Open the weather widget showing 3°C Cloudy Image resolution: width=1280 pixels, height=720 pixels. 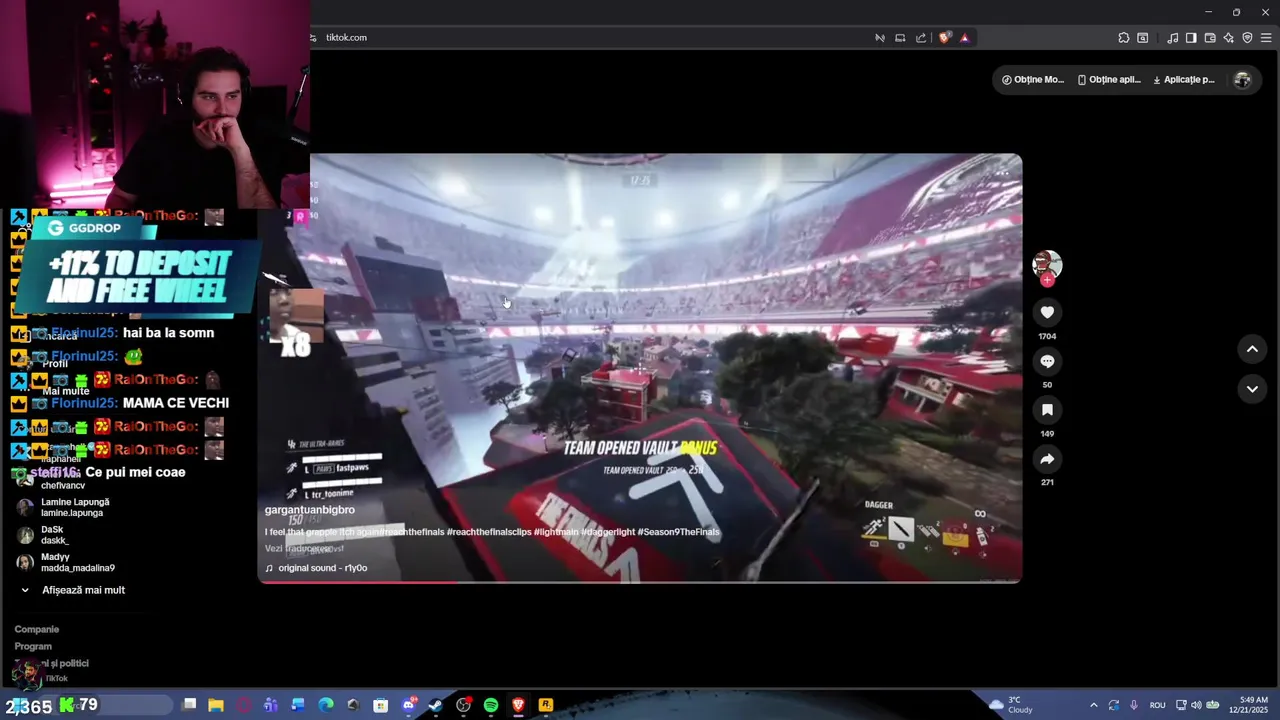(1011, 705)
